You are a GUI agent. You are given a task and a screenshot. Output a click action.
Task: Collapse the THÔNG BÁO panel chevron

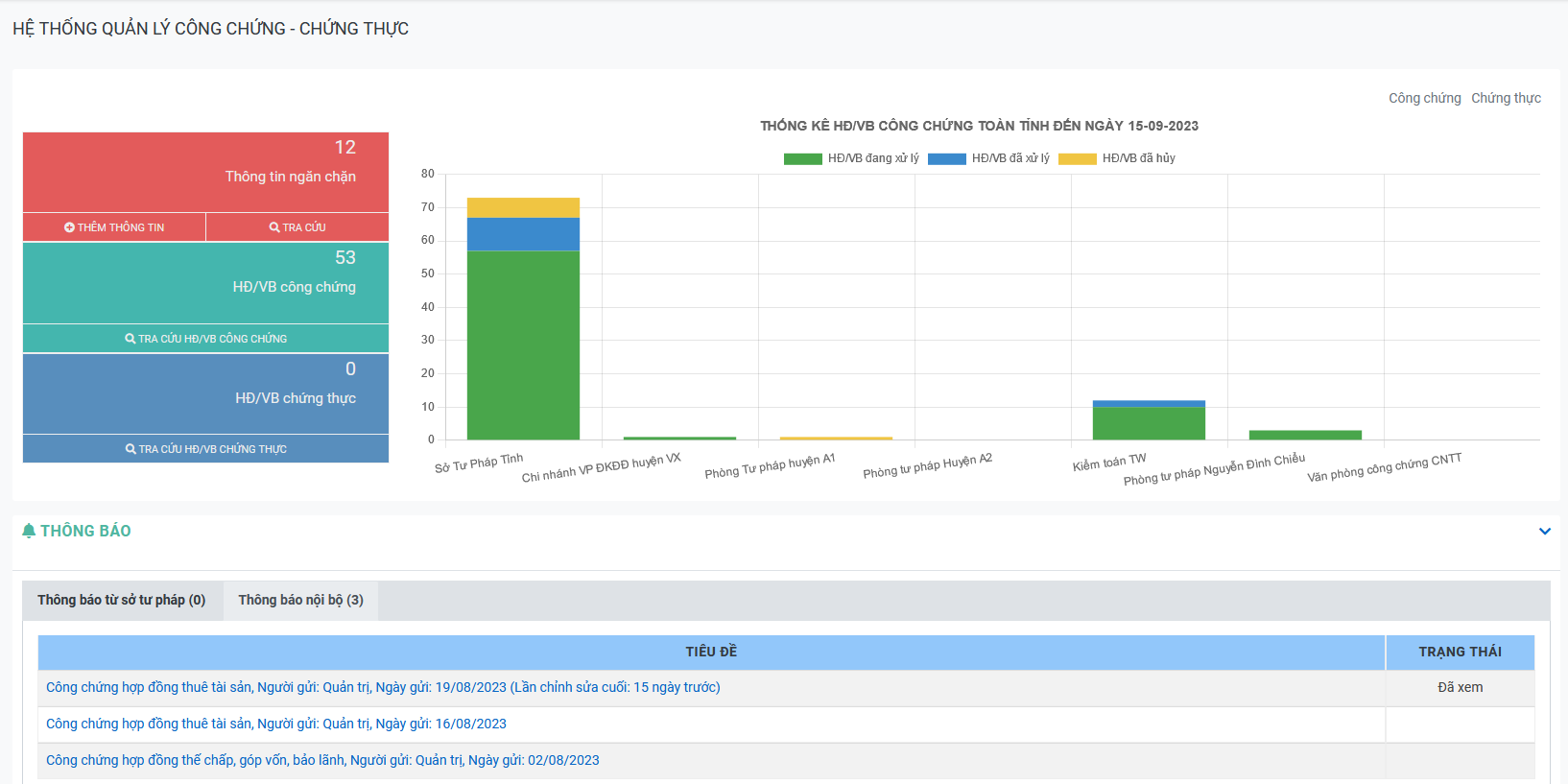click(x=1544, y=531)
